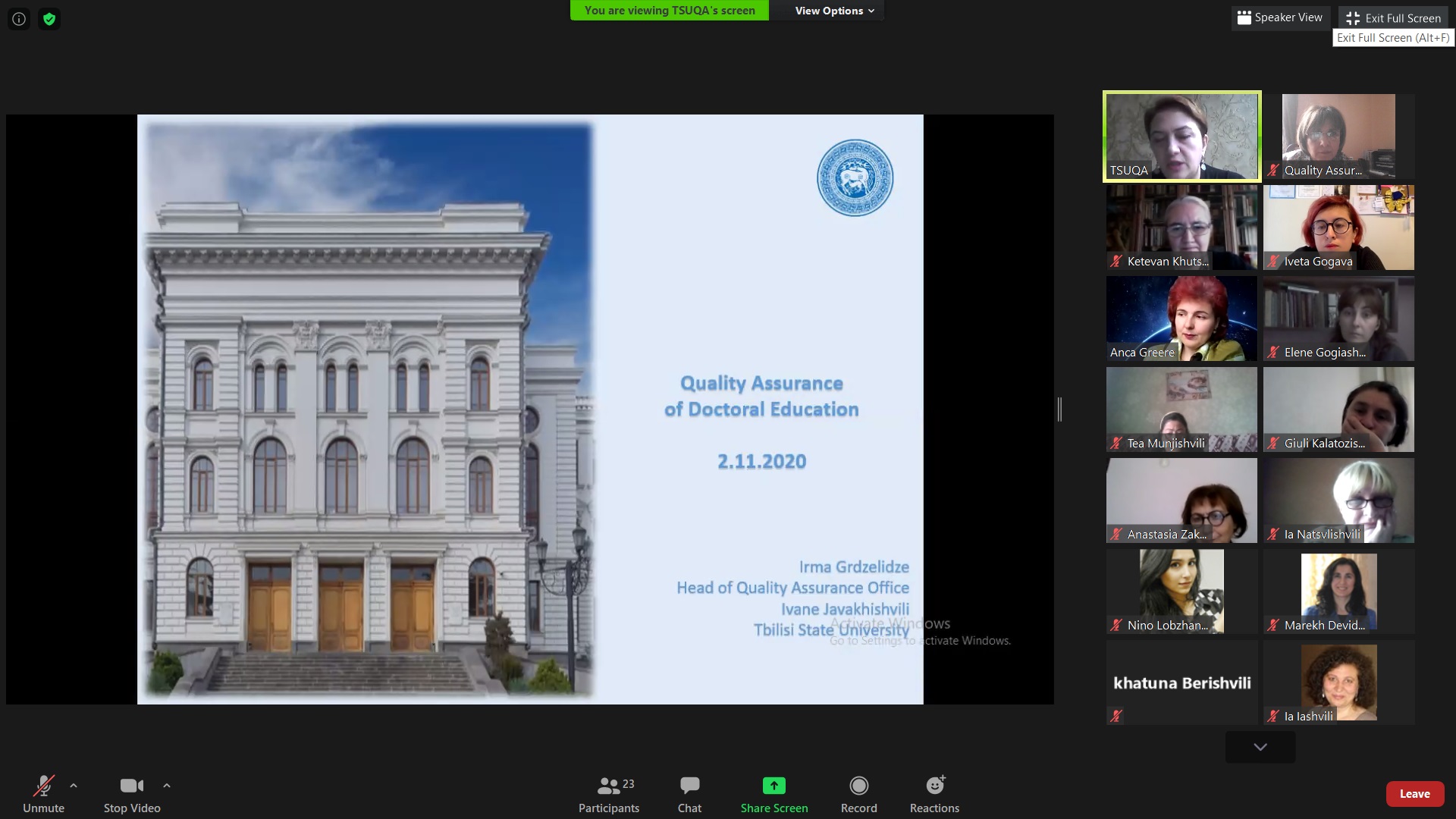This screenshot has width=1456, height=819.
Task: Expand video settings arrow next to Stop Video
Action: pos(167,786)
